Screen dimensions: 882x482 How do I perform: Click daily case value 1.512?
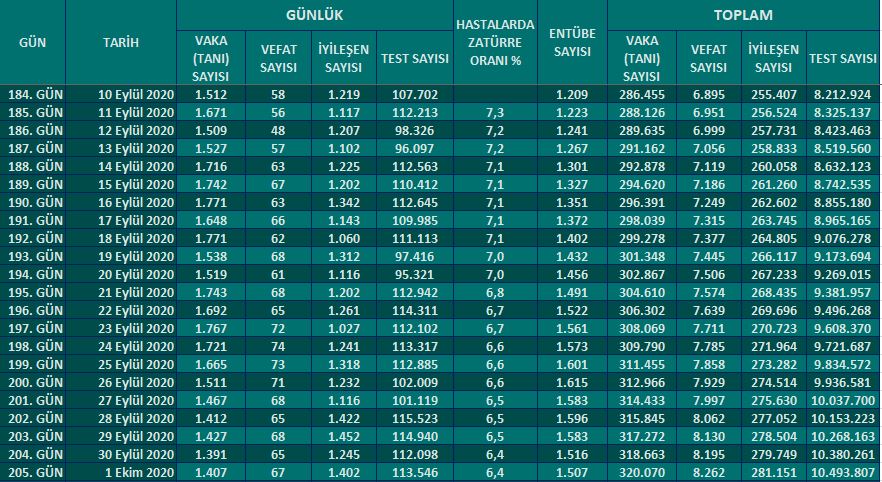point(211,94)
